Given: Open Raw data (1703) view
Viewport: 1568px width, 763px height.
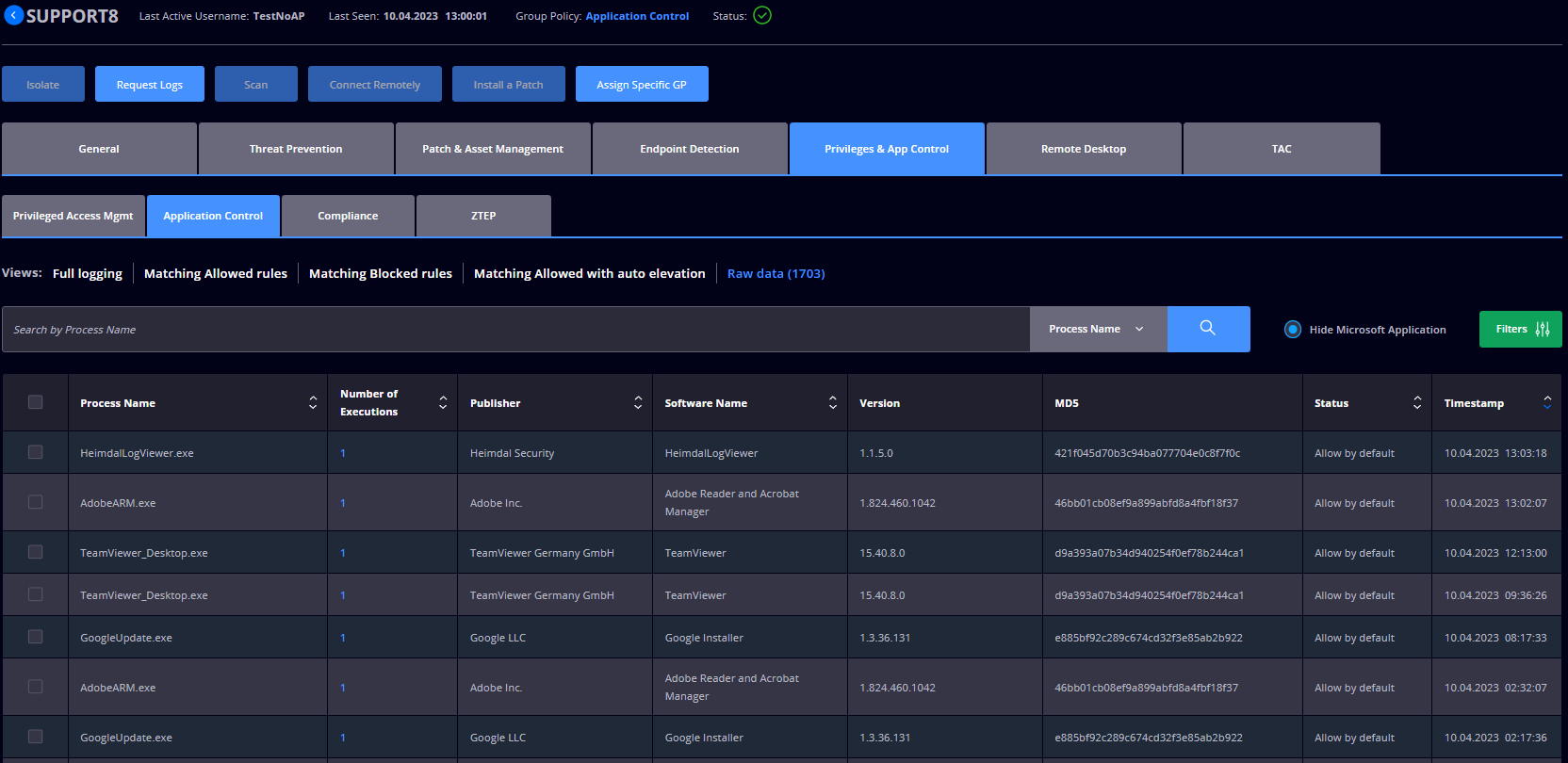Looking at the screenshot, I should click(x=776, y=273).
